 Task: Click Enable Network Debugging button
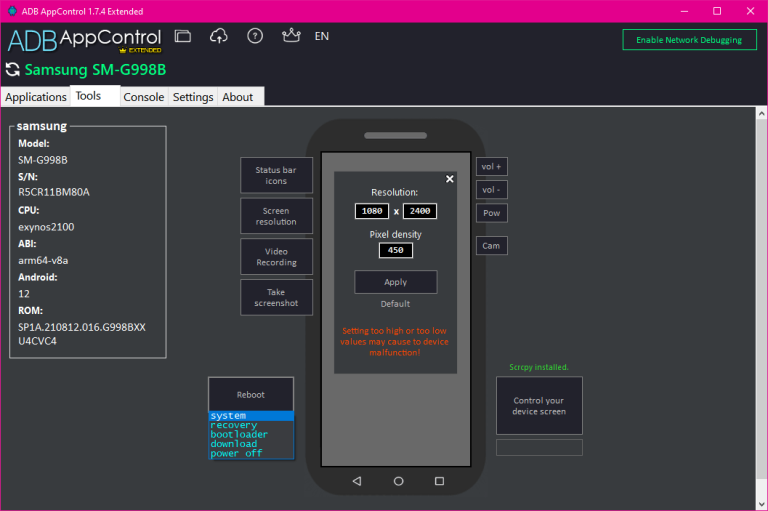pyautogui.click(x=689, y=40)
